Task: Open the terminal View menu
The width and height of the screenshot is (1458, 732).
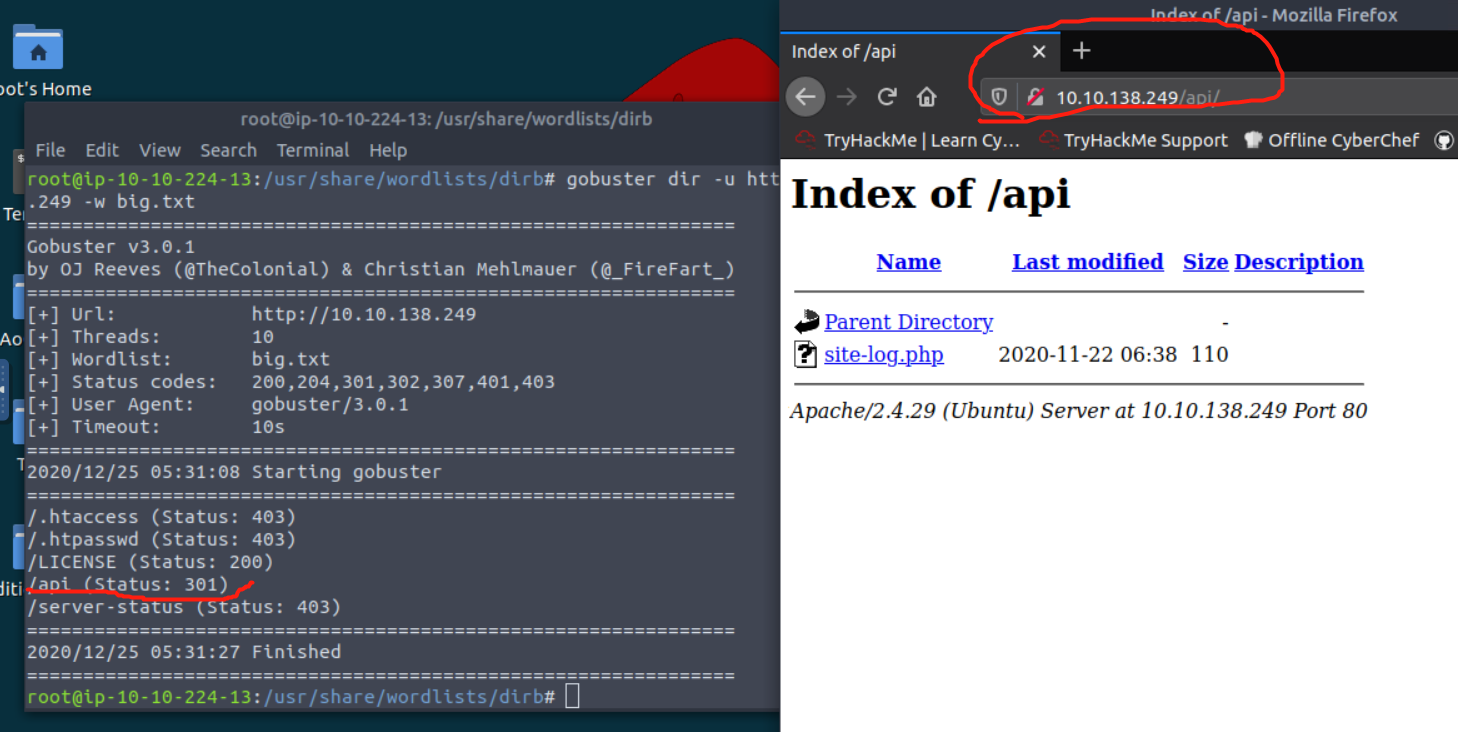Action: [x=160, y=150]
